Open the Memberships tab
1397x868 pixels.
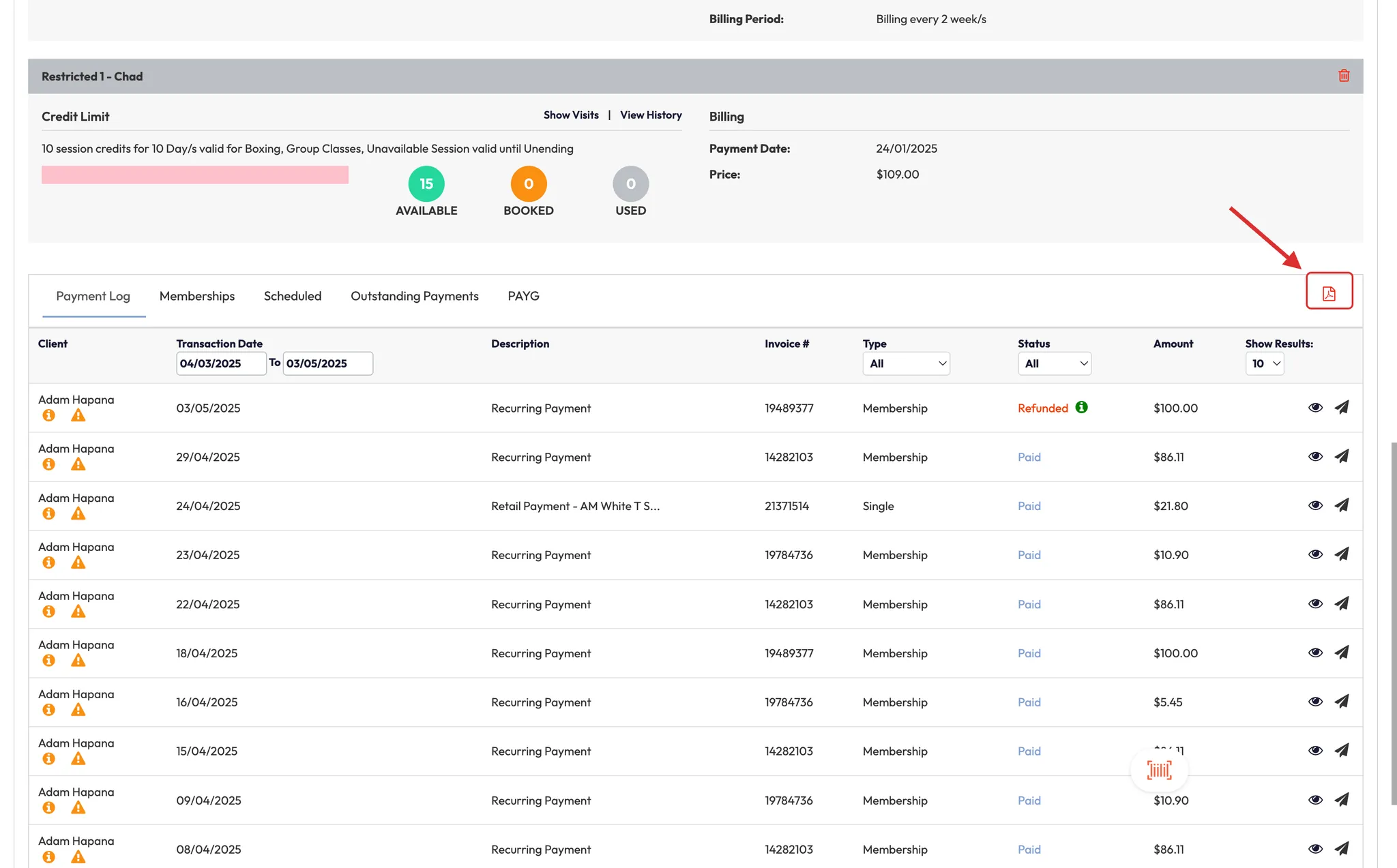coord(196,296)
